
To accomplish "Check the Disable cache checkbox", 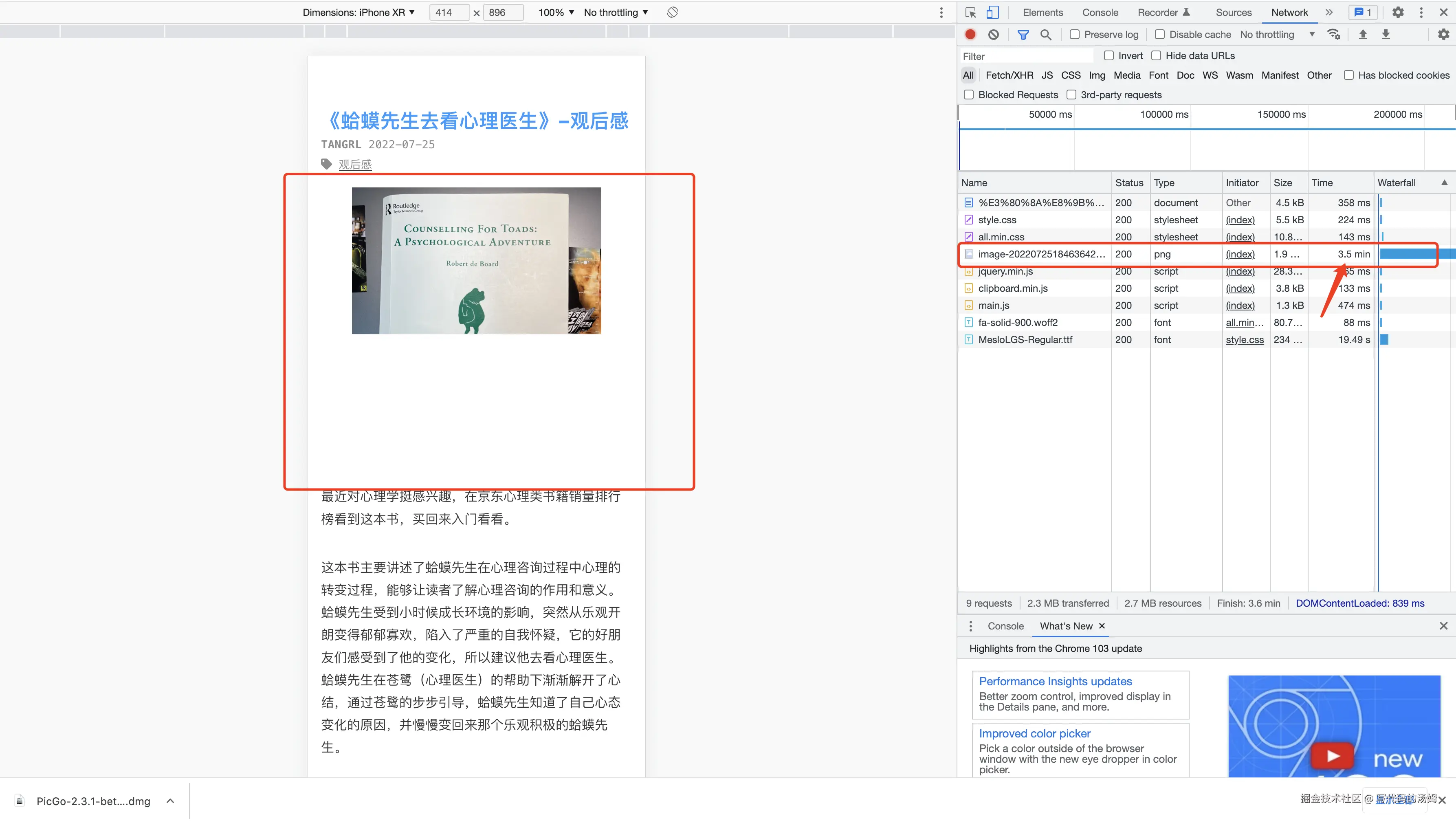I will (1160, 34).
